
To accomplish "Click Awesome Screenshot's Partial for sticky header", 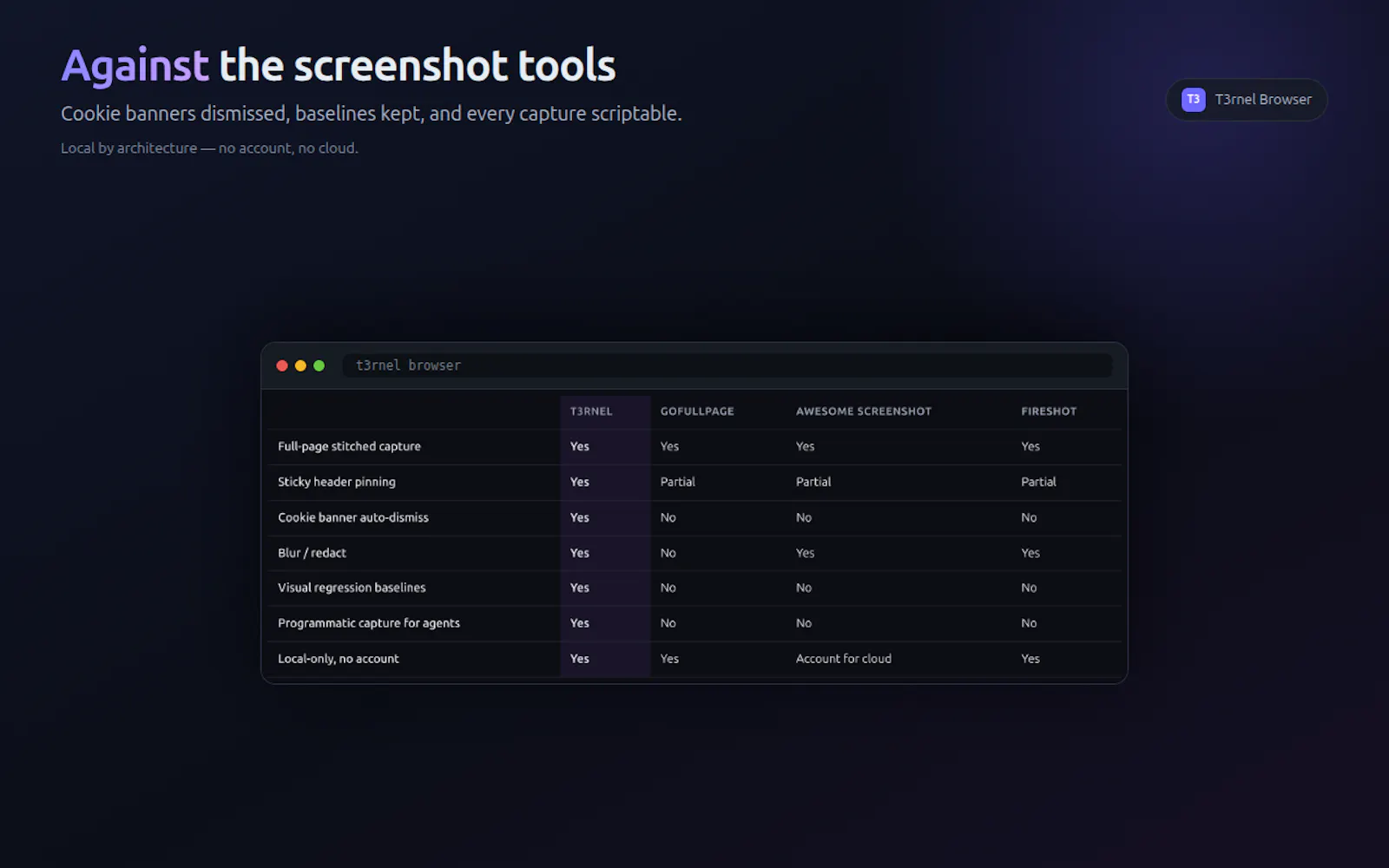I will click(813, 482).
